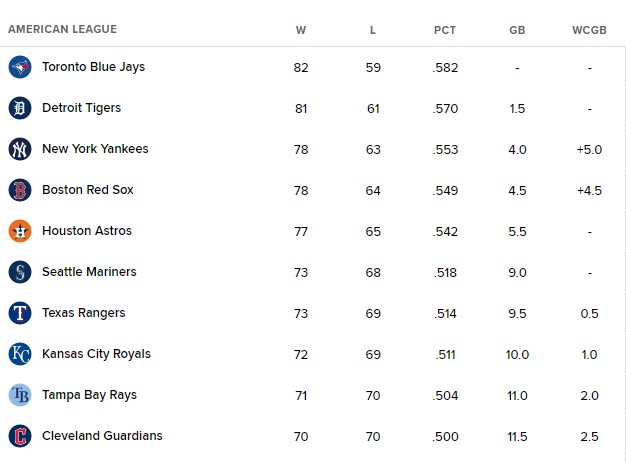
Task: Select the Cleveland Guardians C logo
Action: [20, 436]
